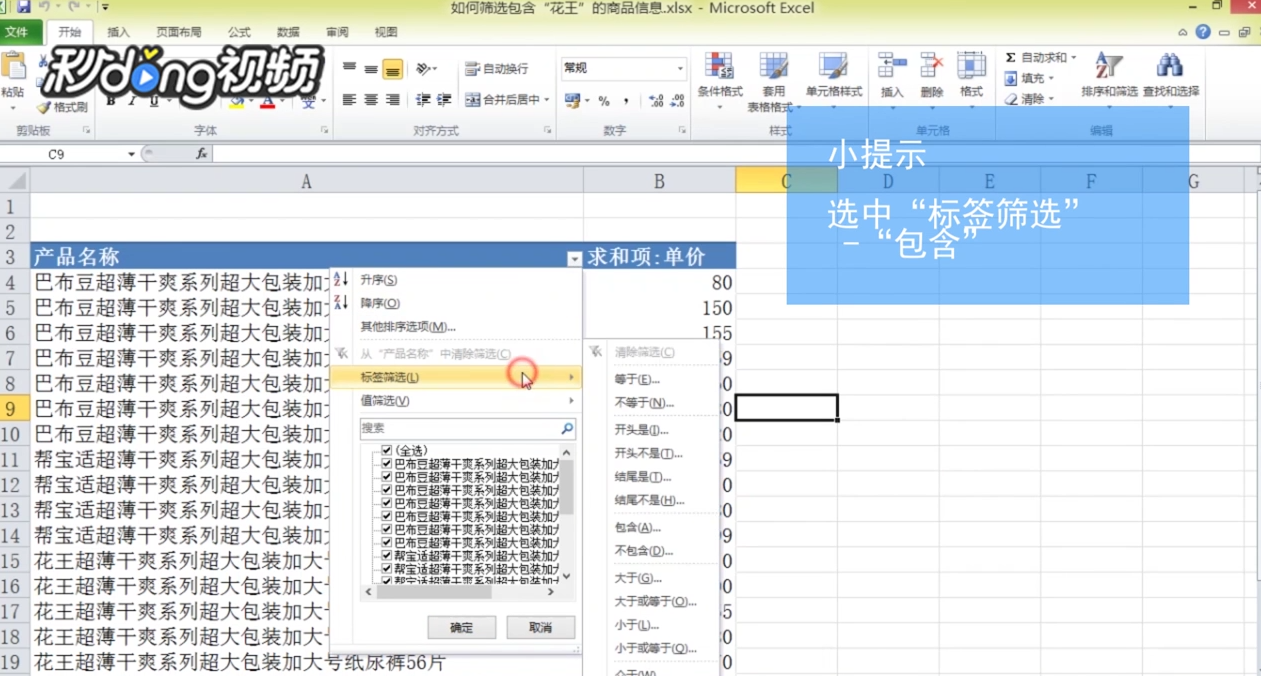This screenshot has height=676, width=1261.
Task: Open the text orientation tool
Action: pyautogui.click(x=427, y=69)
